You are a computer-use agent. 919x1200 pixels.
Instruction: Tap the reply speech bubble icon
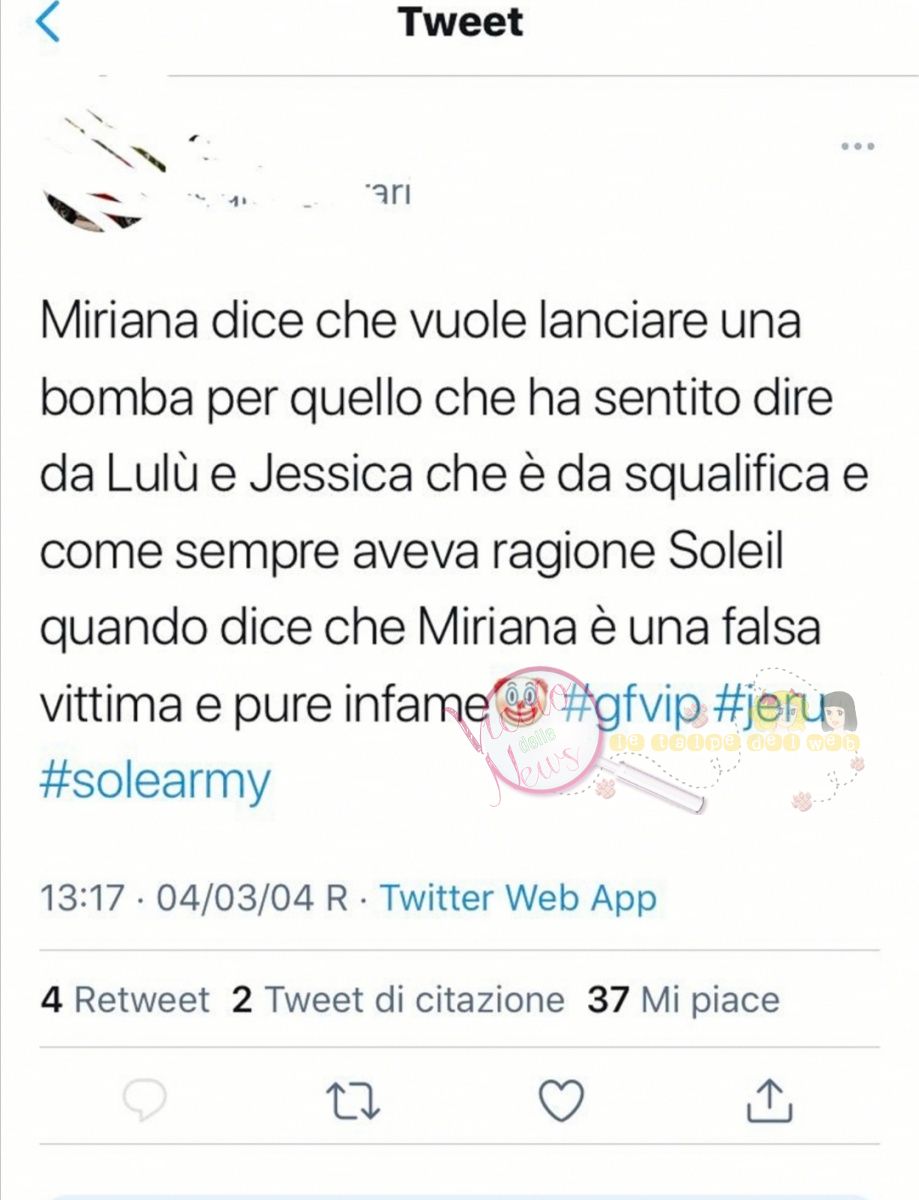144,1101
